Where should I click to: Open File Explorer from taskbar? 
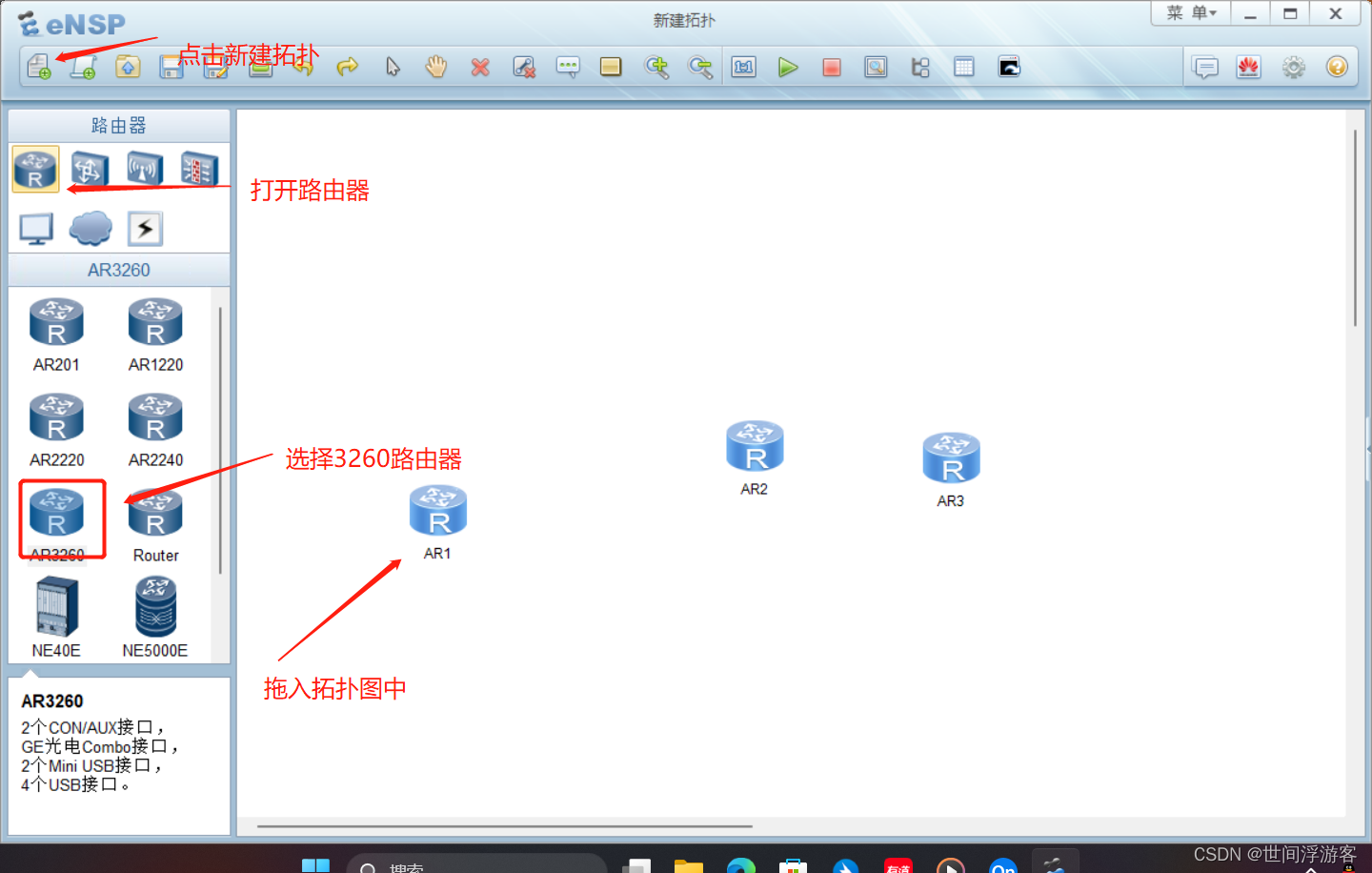click(688, 865)
